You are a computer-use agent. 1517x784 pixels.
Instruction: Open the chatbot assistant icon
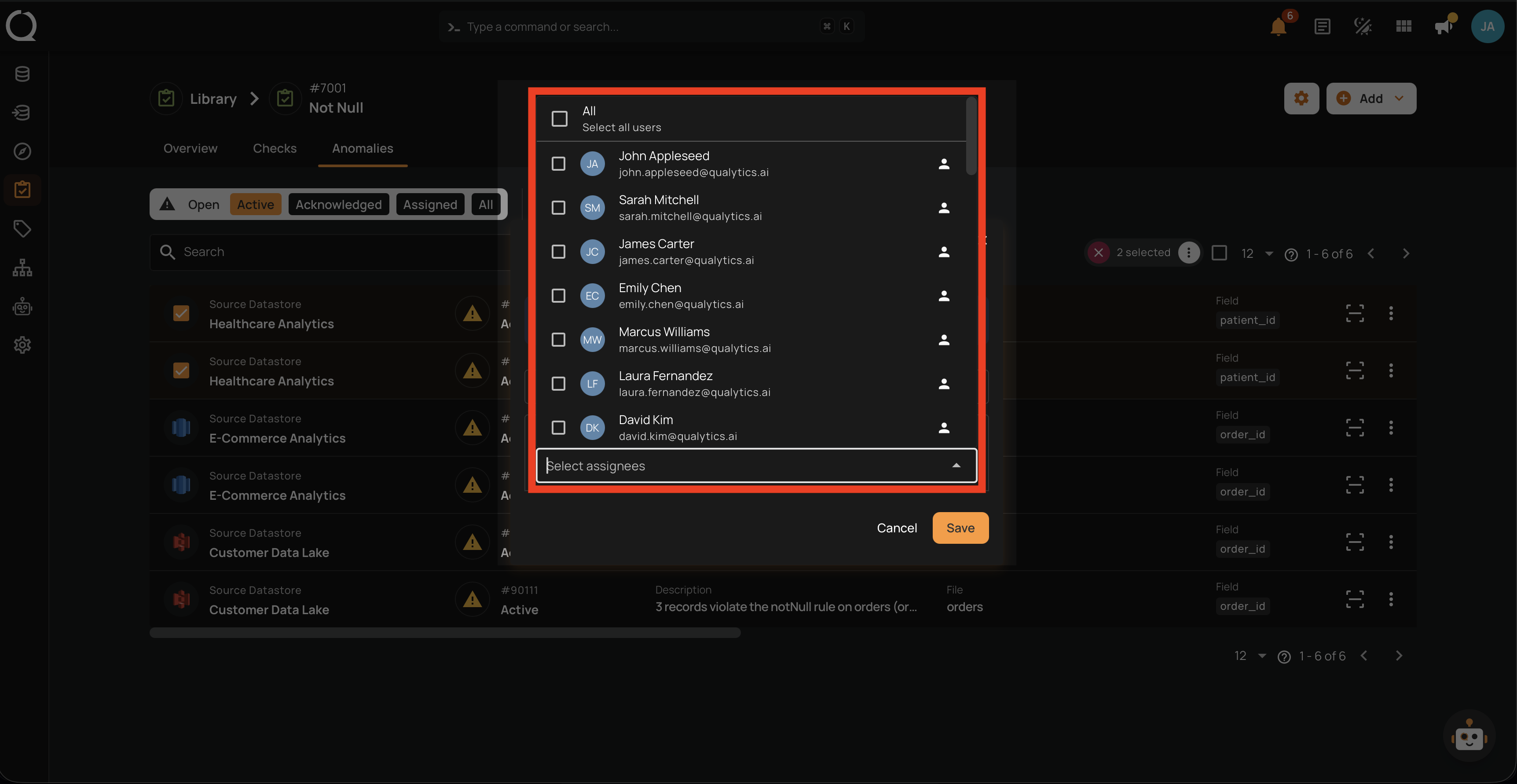(x=1469, y=736)
